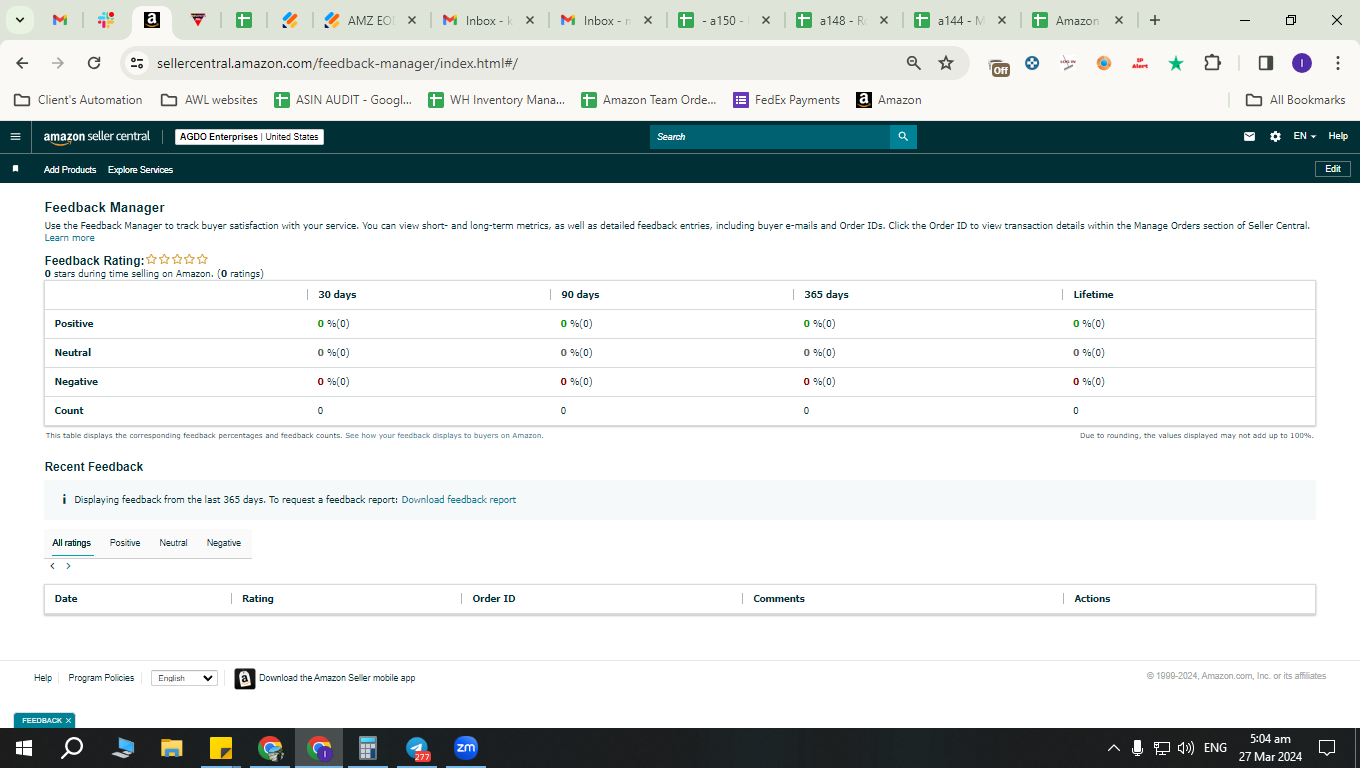Click the taskbar volume icon
This screenshot has width=1360, height=768.
pyautogui.click(x=1186, y=748)
